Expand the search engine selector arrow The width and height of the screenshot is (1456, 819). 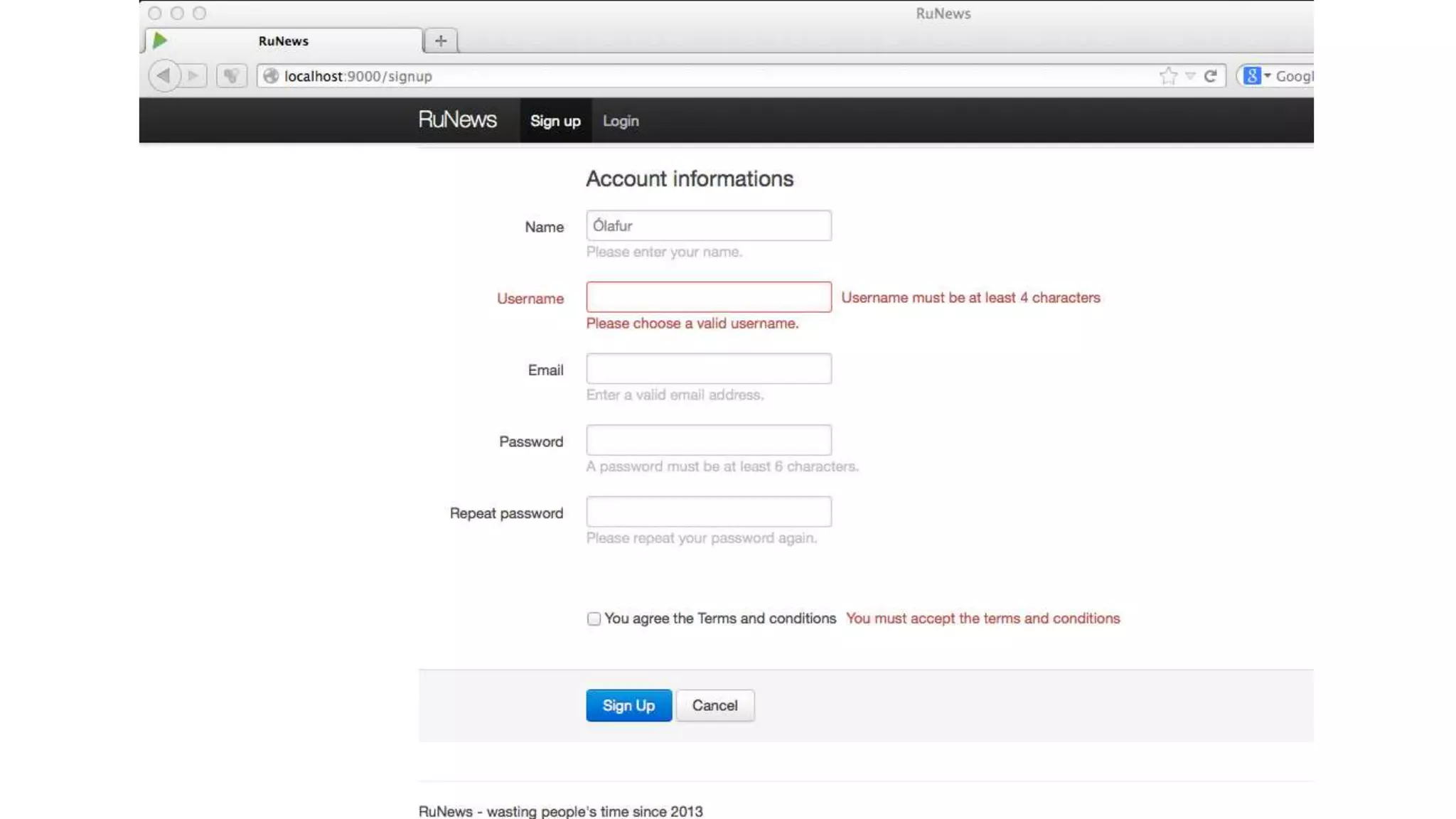[1268, 75]
